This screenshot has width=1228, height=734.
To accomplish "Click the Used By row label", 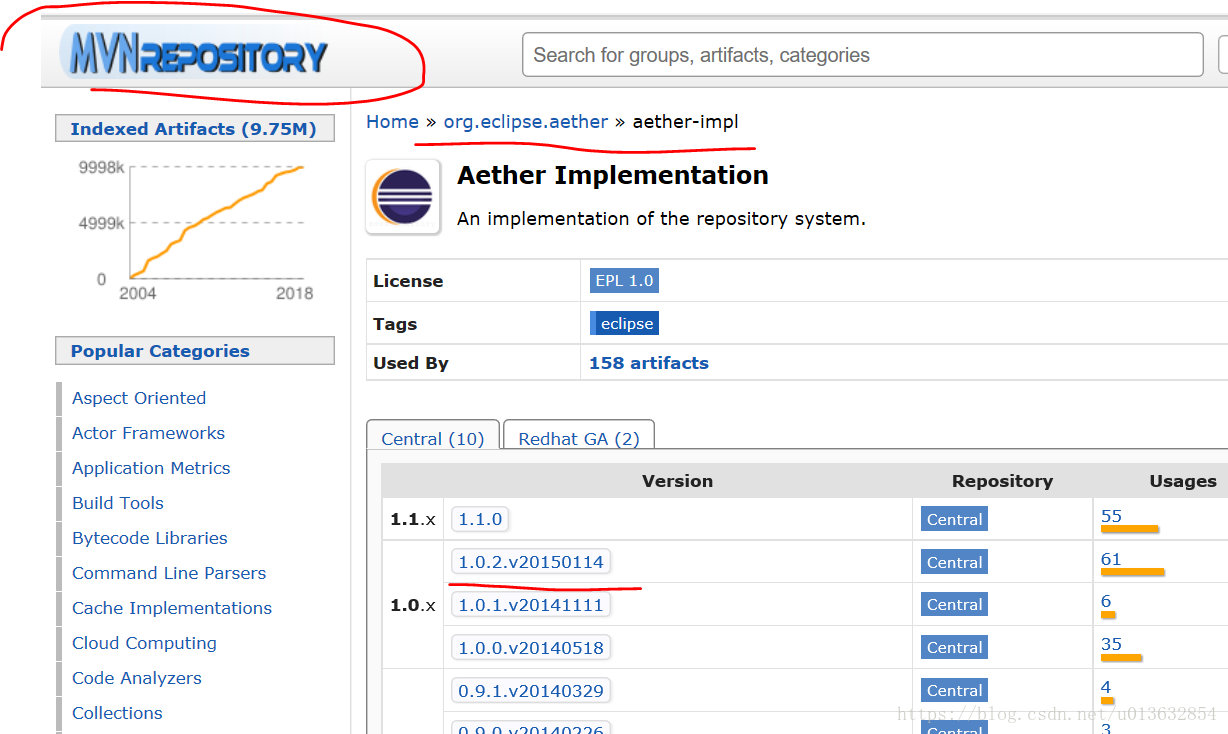I will click(410, 363).
